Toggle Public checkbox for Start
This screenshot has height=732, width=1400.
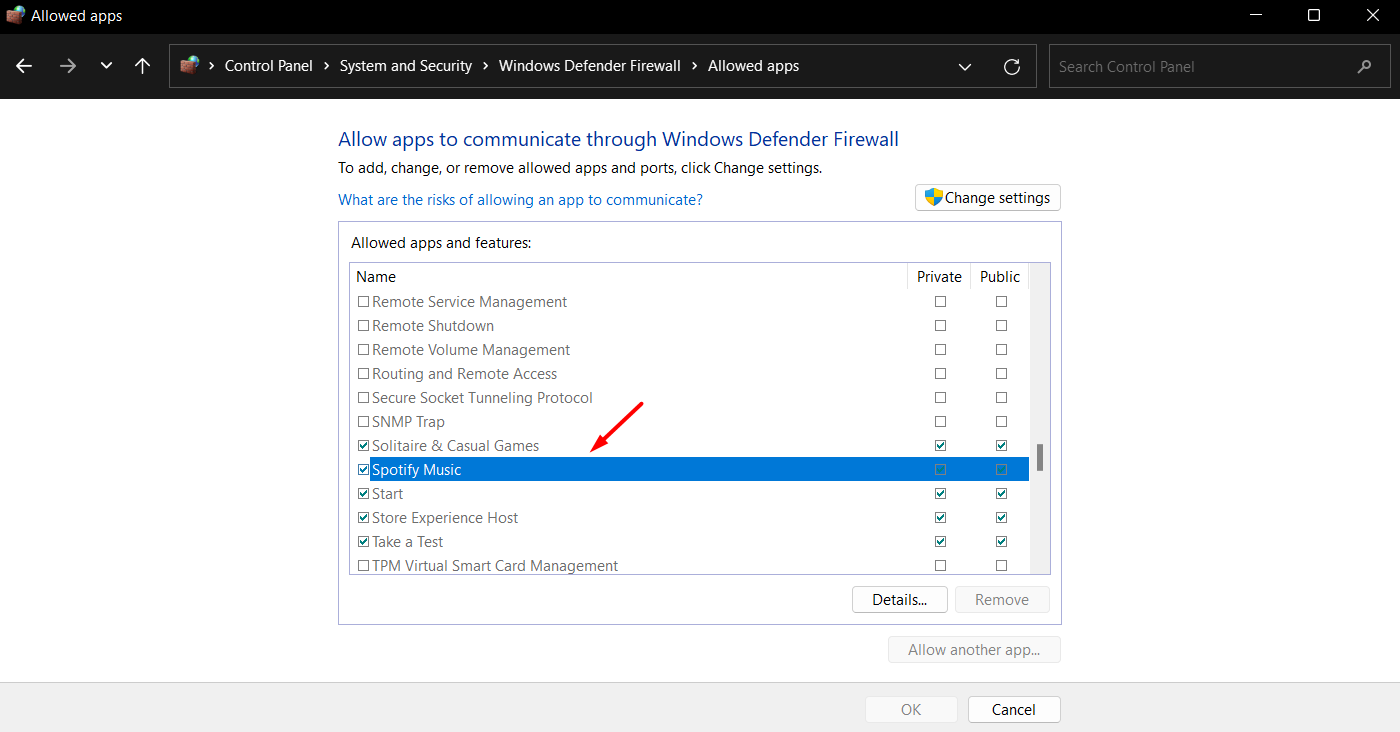pyautogui.click(x=1001, y=494)
